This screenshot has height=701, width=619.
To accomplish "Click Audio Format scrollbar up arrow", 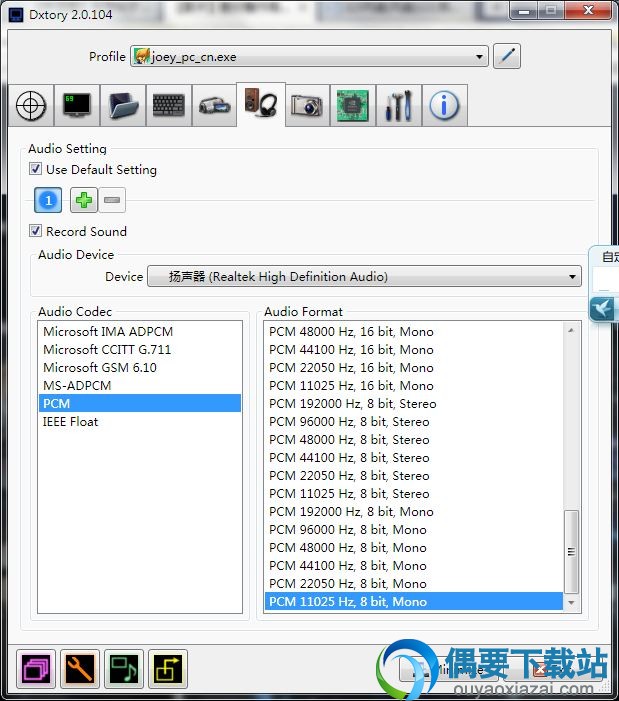I will [x=571, y=330].
